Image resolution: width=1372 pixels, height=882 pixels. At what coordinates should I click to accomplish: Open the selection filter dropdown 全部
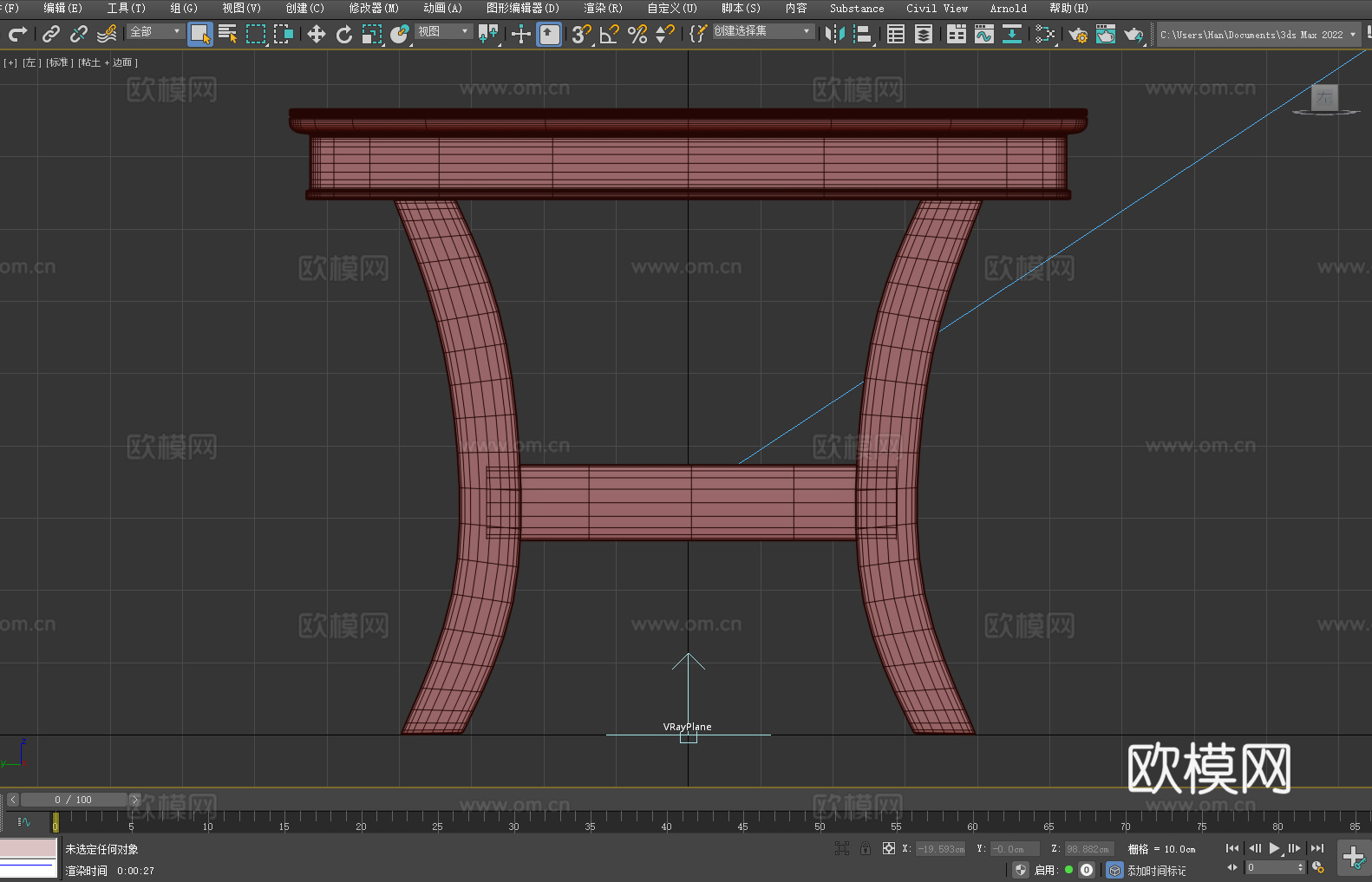coord(155,31)
